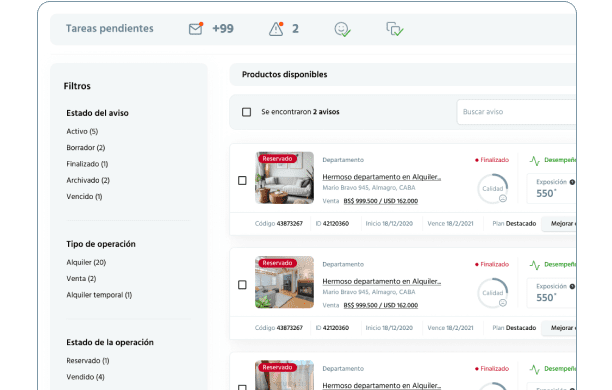Click Vence 18/2/2021 in first listing

pos(450,224)
